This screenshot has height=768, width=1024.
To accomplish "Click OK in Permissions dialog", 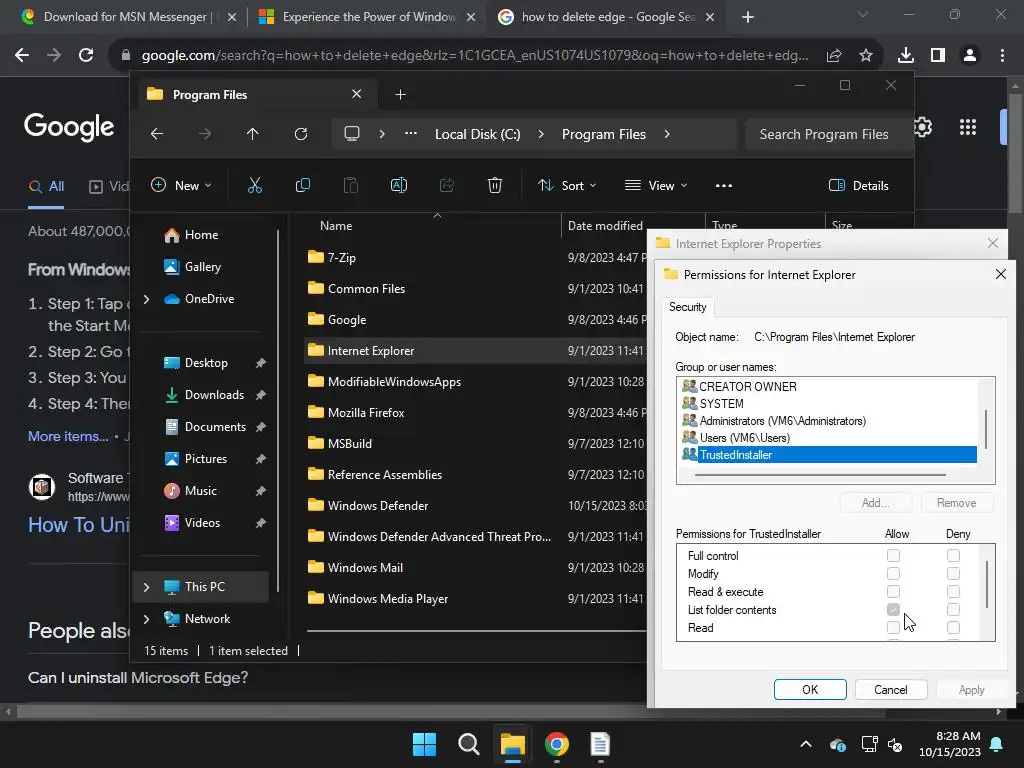I will pos(810,690).
